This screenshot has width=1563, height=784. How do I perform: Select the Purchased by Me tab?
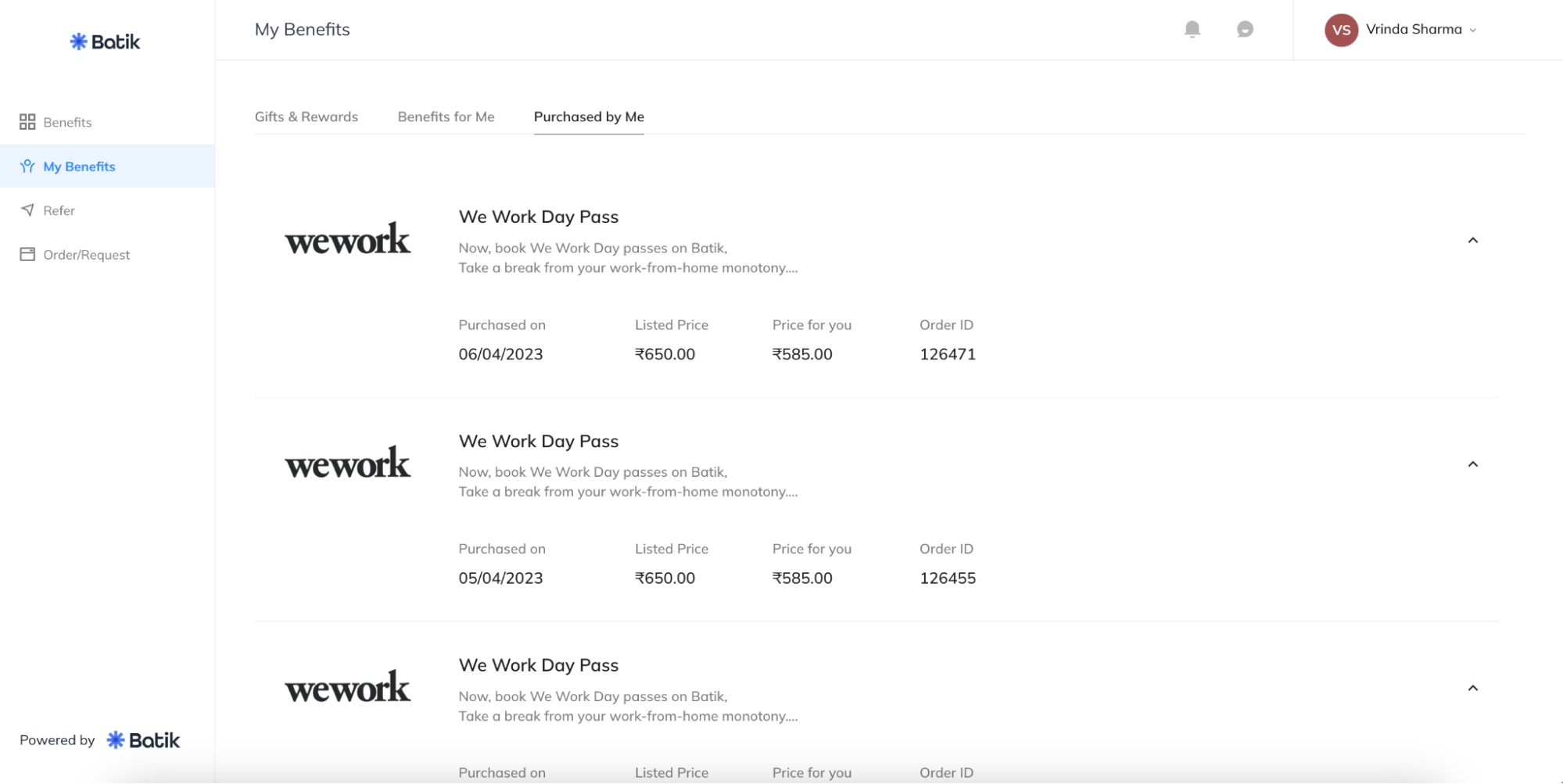coord(589,116)
